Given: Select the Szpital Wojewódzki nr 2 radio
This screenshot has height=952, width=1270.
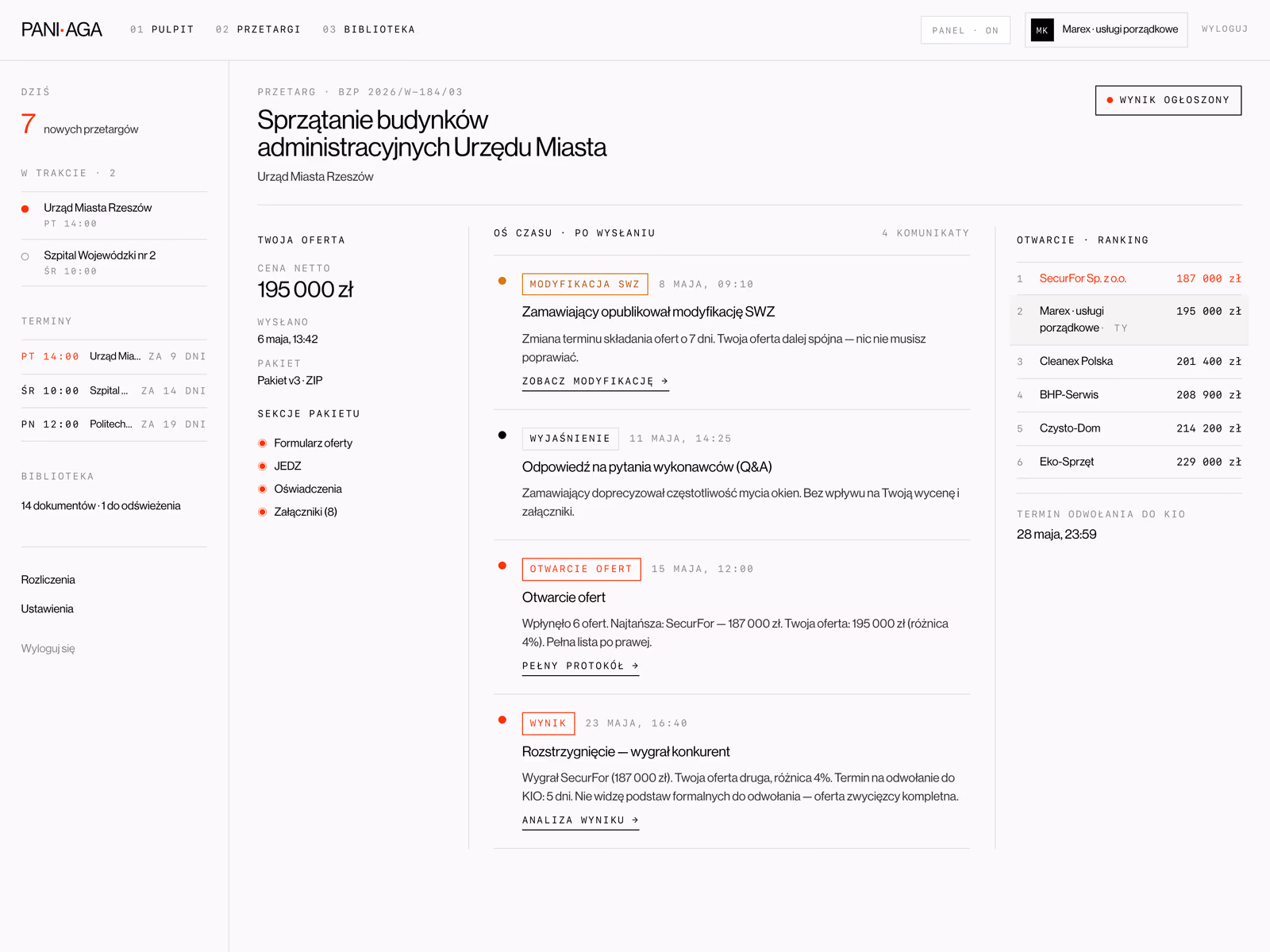Looking at the screenshot, I should tap(25, 256).
